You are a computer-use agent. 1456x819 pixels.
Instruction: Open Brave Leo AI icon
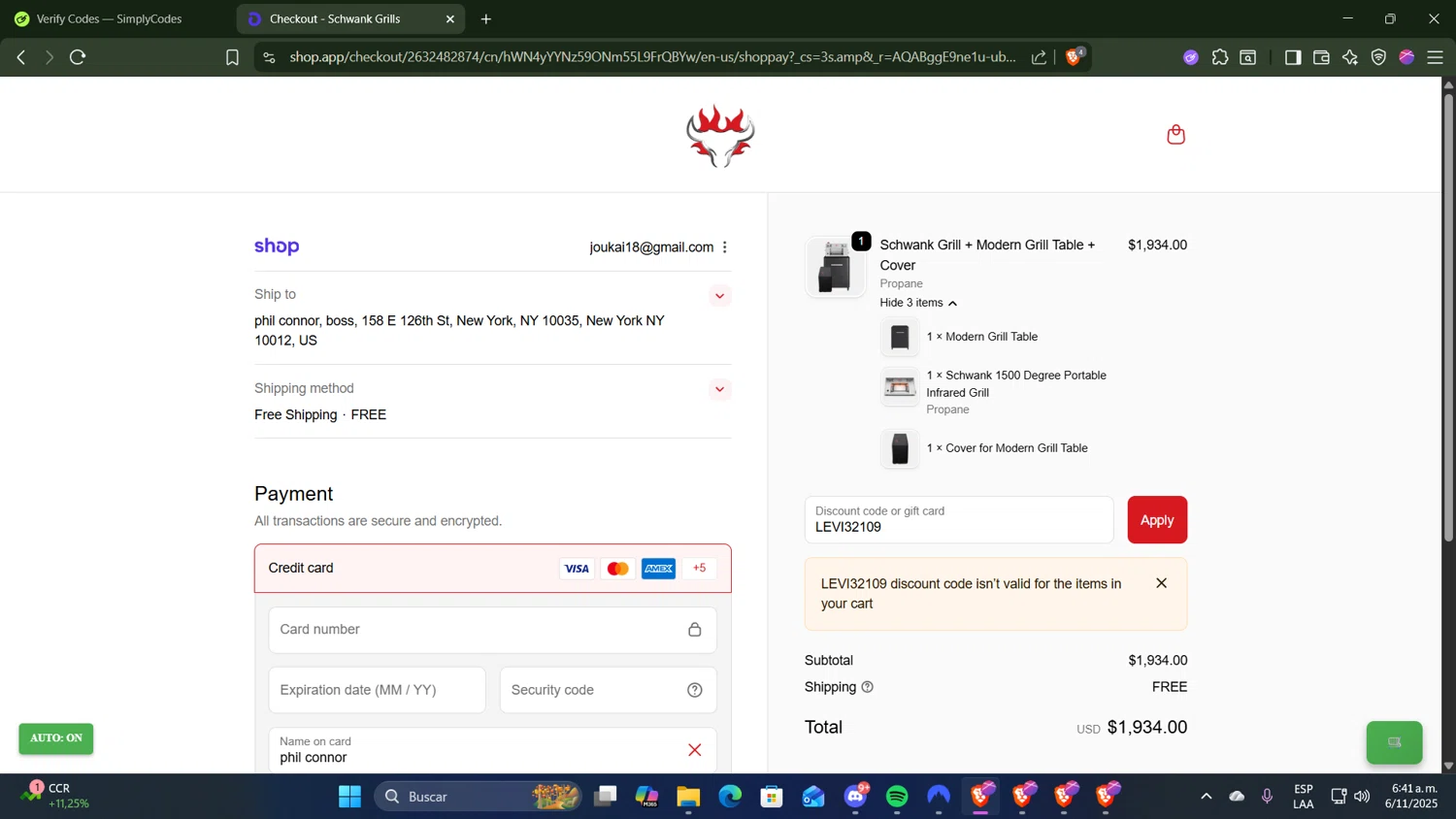click(x=1350, y=57)
